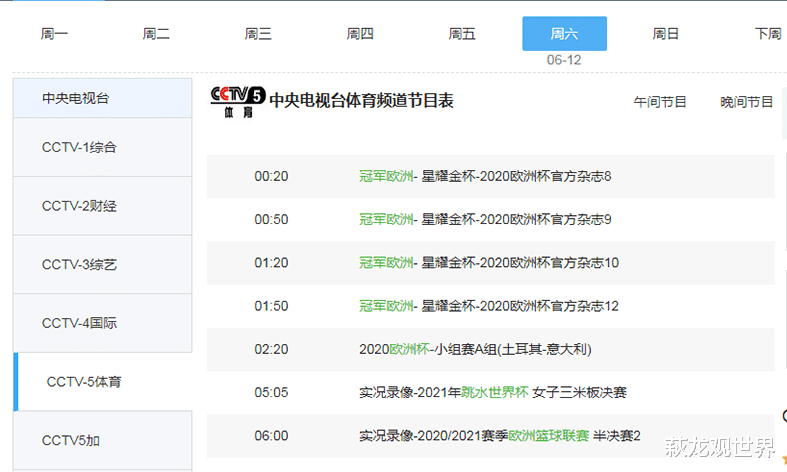Click 星耀金杯-2020欧洲杯官方杂志10 text
787x472 pixels.
(x=520, y=263)
